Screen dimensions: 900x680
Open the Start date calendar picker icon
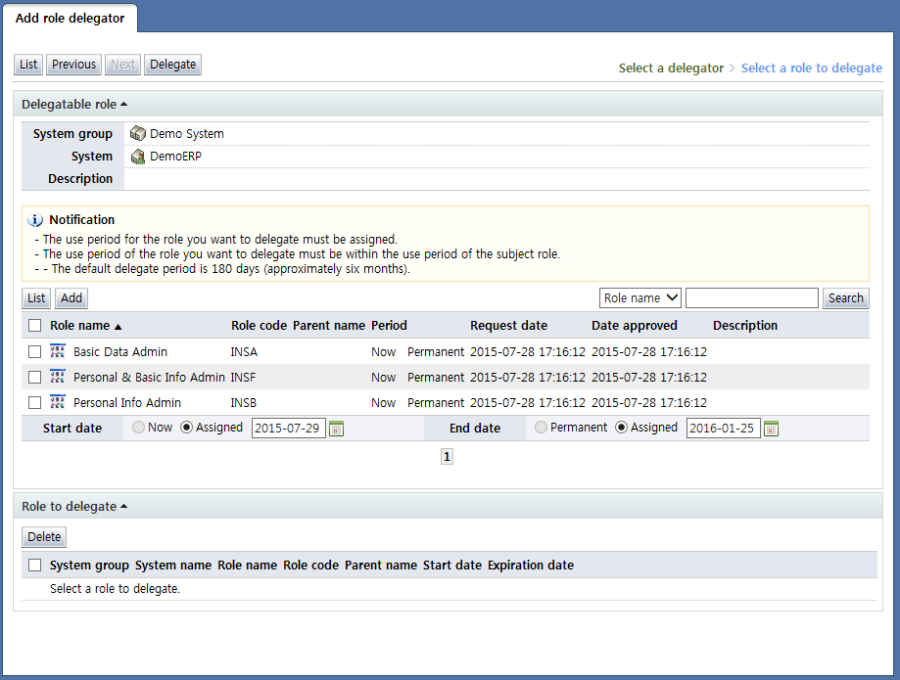337,429
